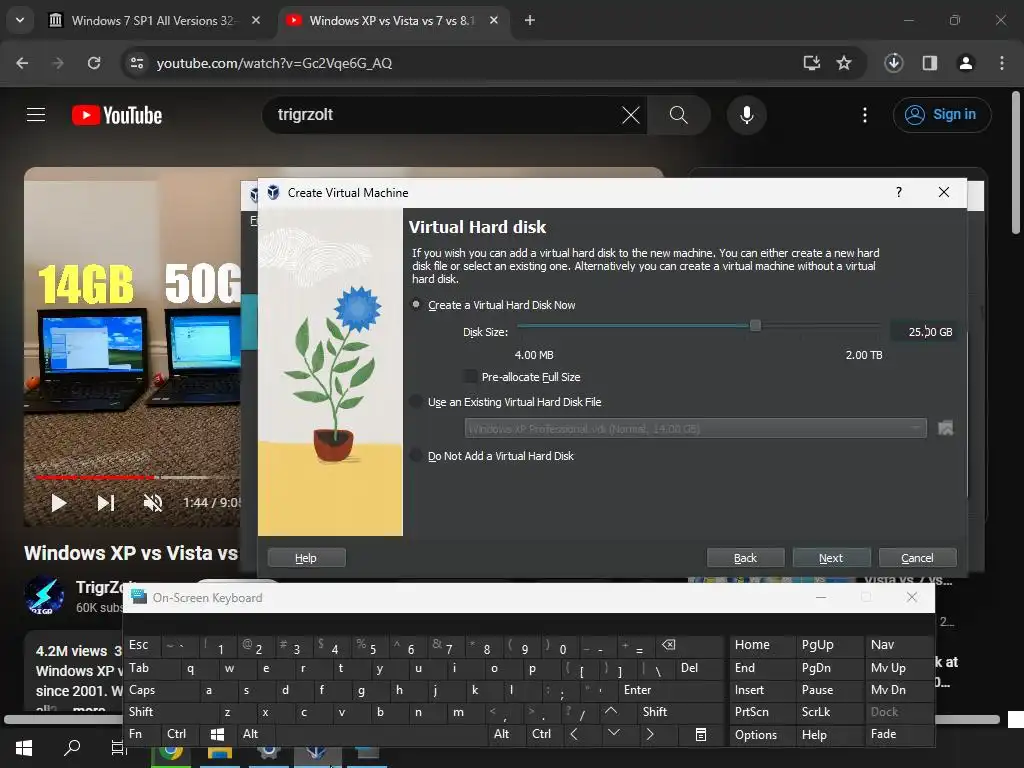Open YouTube settings three-dot menu

pos(865,115)
